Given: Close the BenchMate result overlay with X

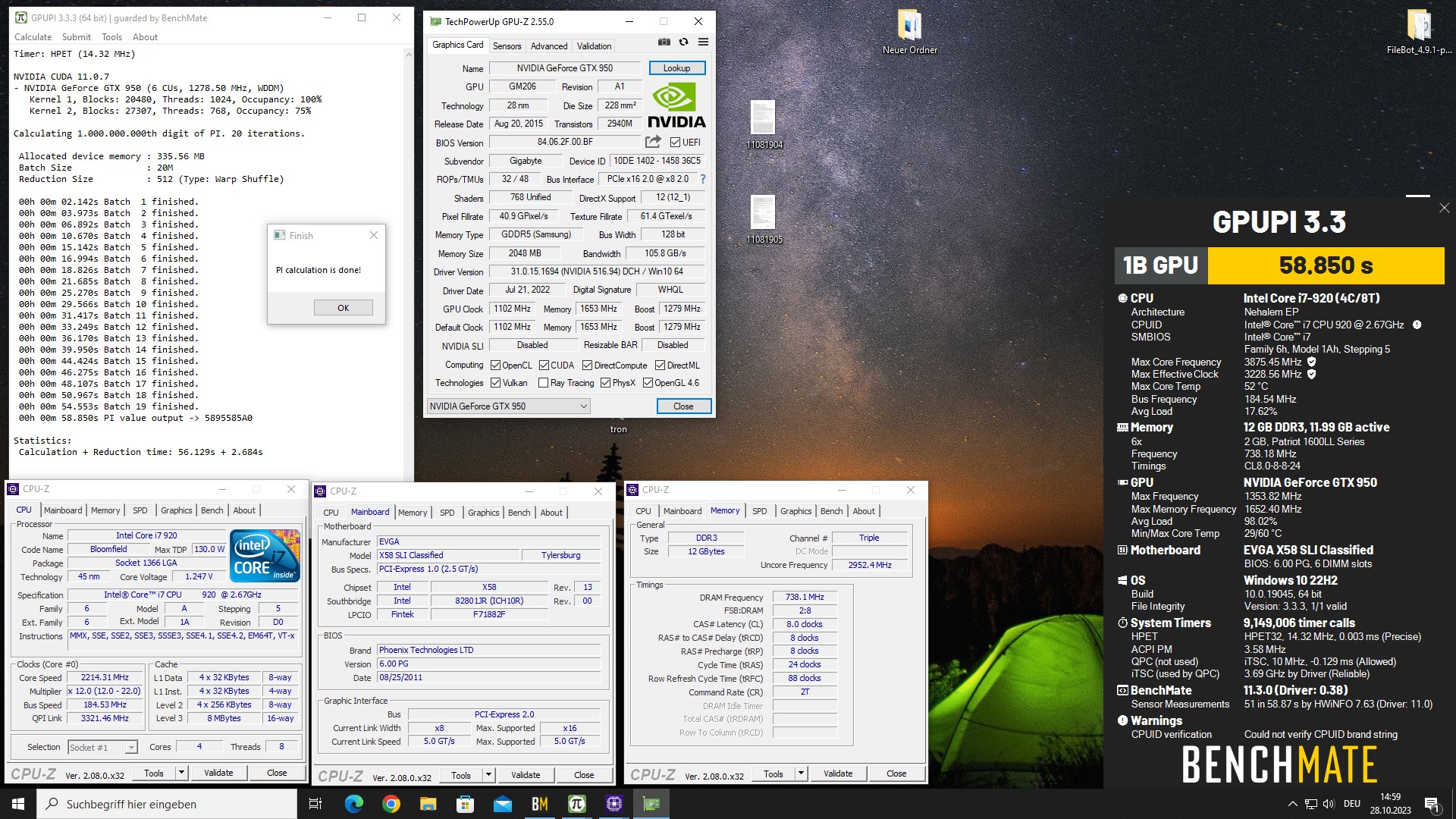Looking at the screenshot, I should (x=1444, y=208).
